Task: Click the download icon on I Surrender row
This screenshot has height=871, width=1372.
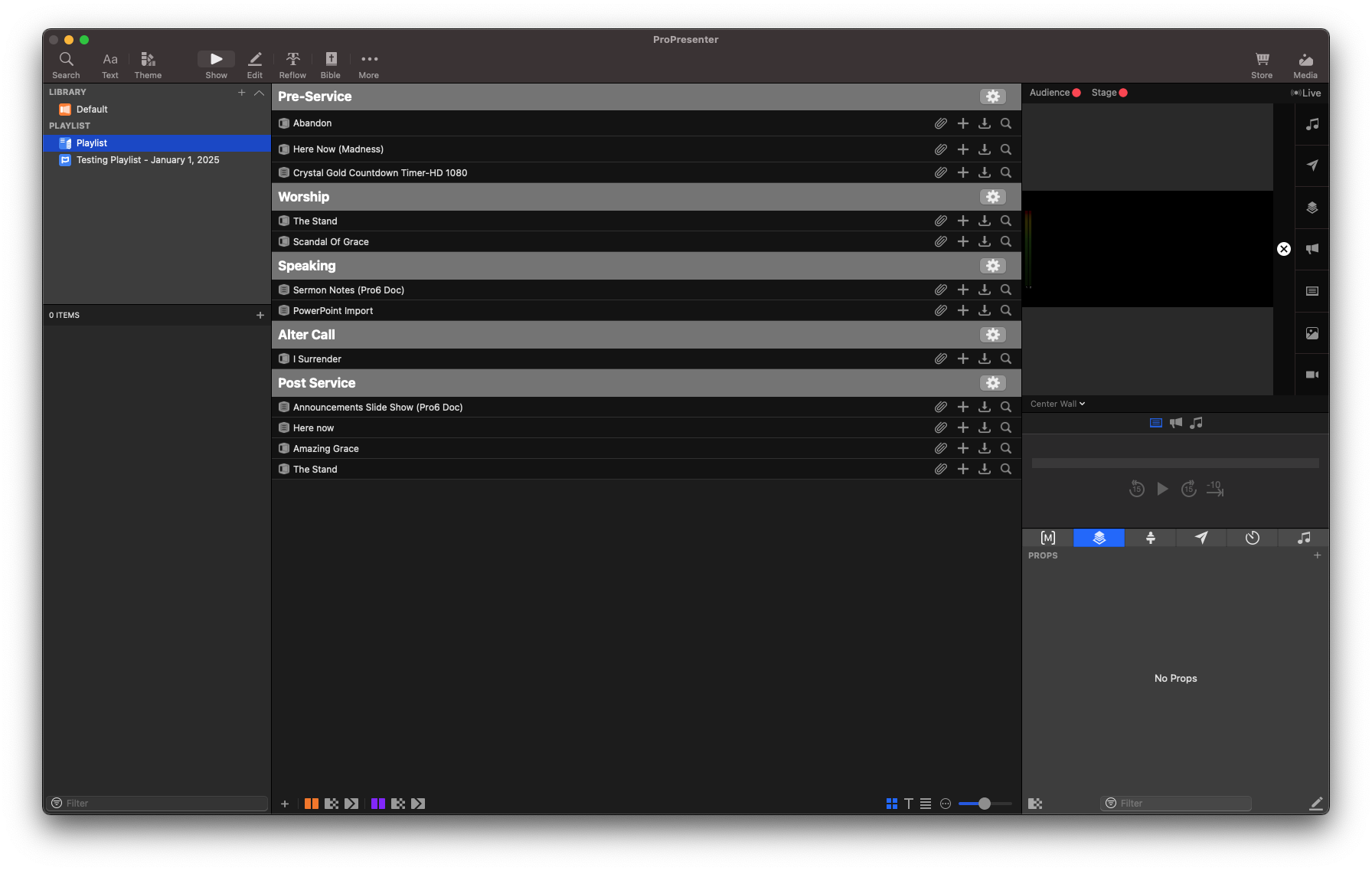Action: (x=985, y=359)
